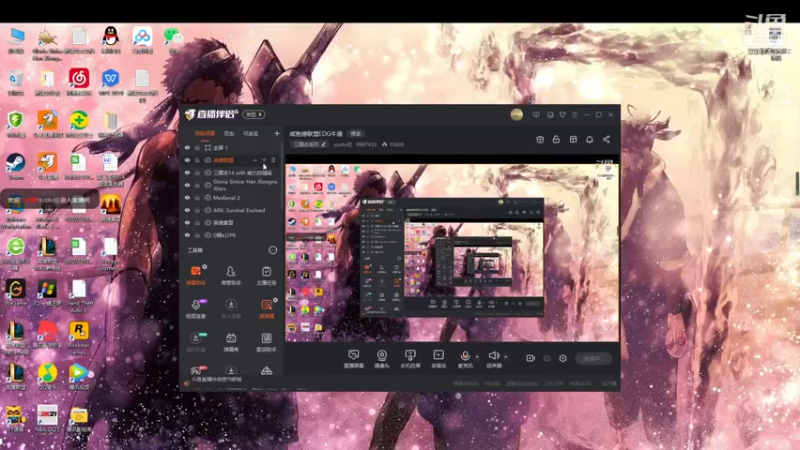Screen dimensions: 800x450
Task: Open the 弹幕秀 danmaku show tool
Action: click(x=231, y=342)
